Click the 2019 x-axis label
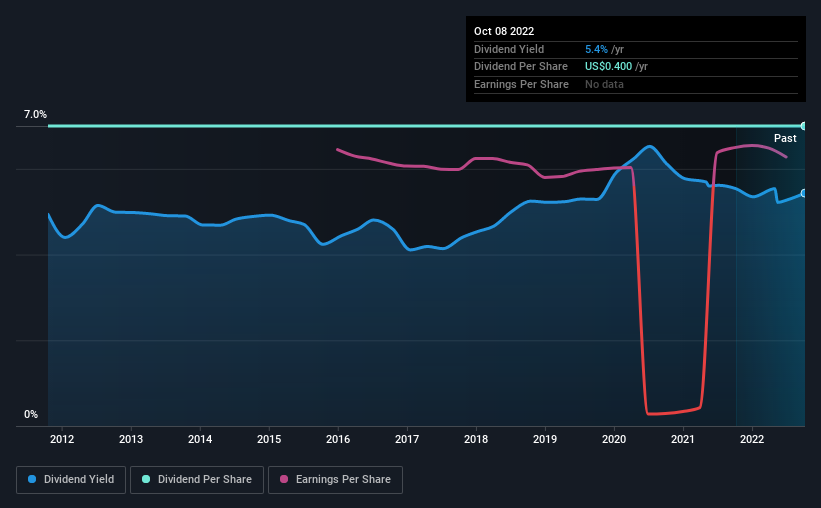The width and height of the screenshot is (821, 508). (545, 439)
